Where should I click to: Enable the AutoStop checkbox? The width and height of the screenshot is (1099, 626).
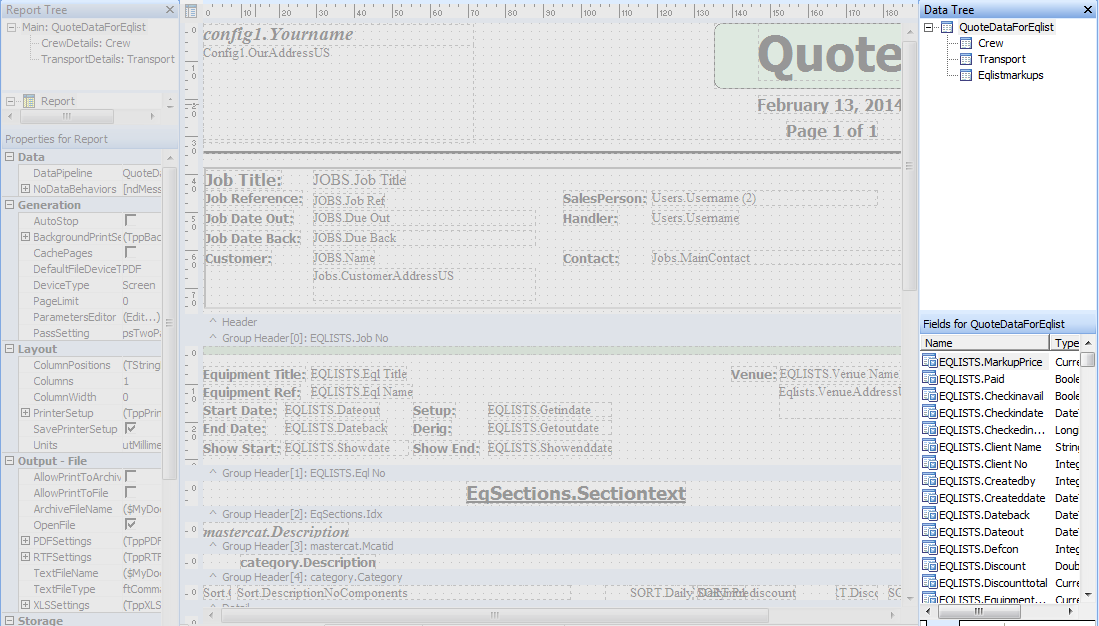pyautogui.click(x=130, y=220)
